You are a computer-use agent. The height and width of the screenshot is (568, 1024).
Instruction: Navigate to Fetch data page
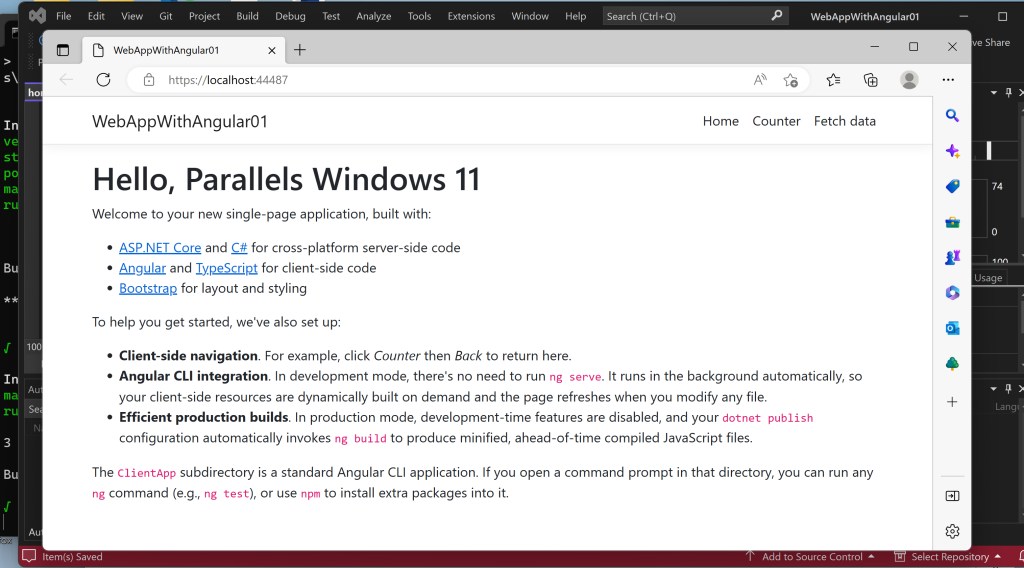(x=844, y=121)
